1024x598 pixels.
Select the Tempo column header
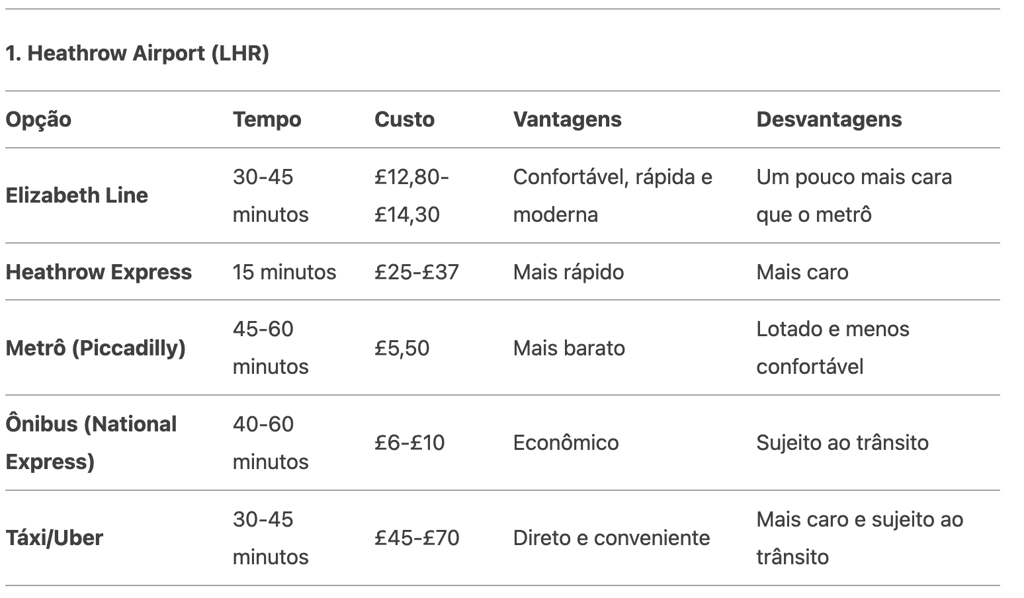[x=267, y=119]
